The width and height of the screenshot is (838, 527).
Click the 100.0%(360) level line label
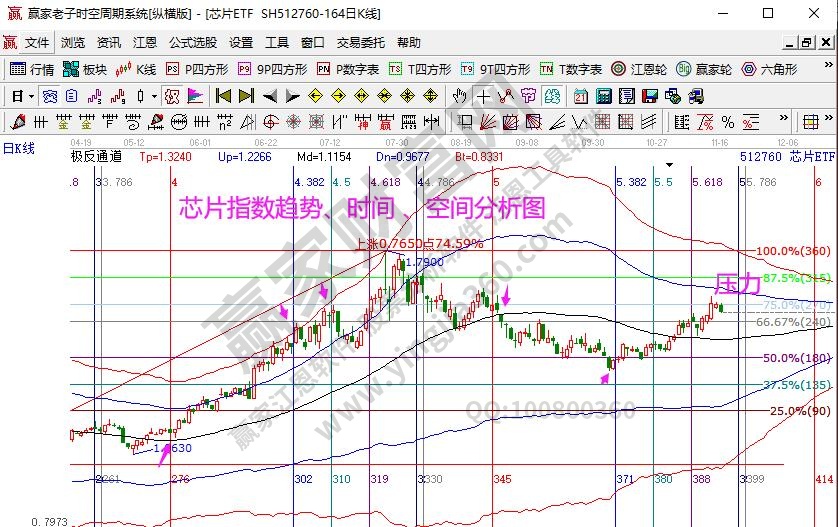coord(795,251)
